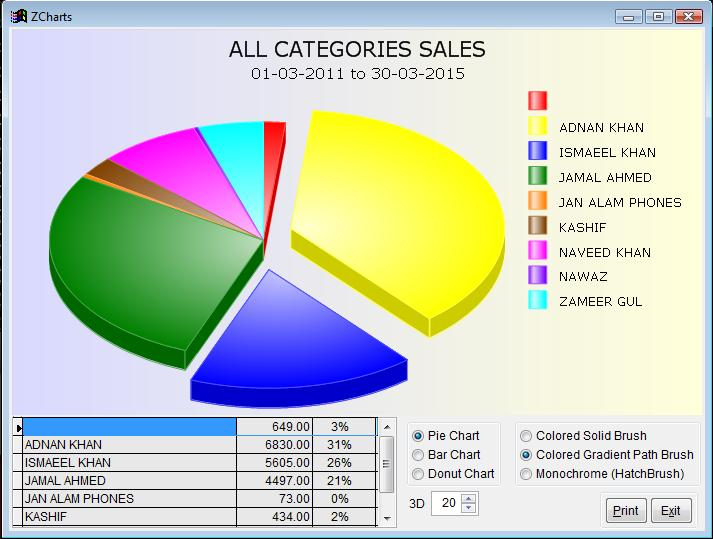The height and width of the screenshot is (539, 713).
Task: Click the ISMAEEL KHAN legend label
Action: click(x=607, y=152)
